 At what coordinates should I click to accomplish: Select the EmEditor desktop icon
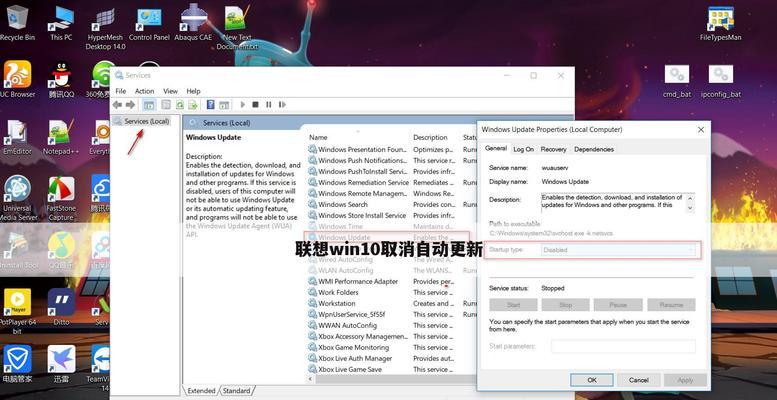[x=17, y=137]
